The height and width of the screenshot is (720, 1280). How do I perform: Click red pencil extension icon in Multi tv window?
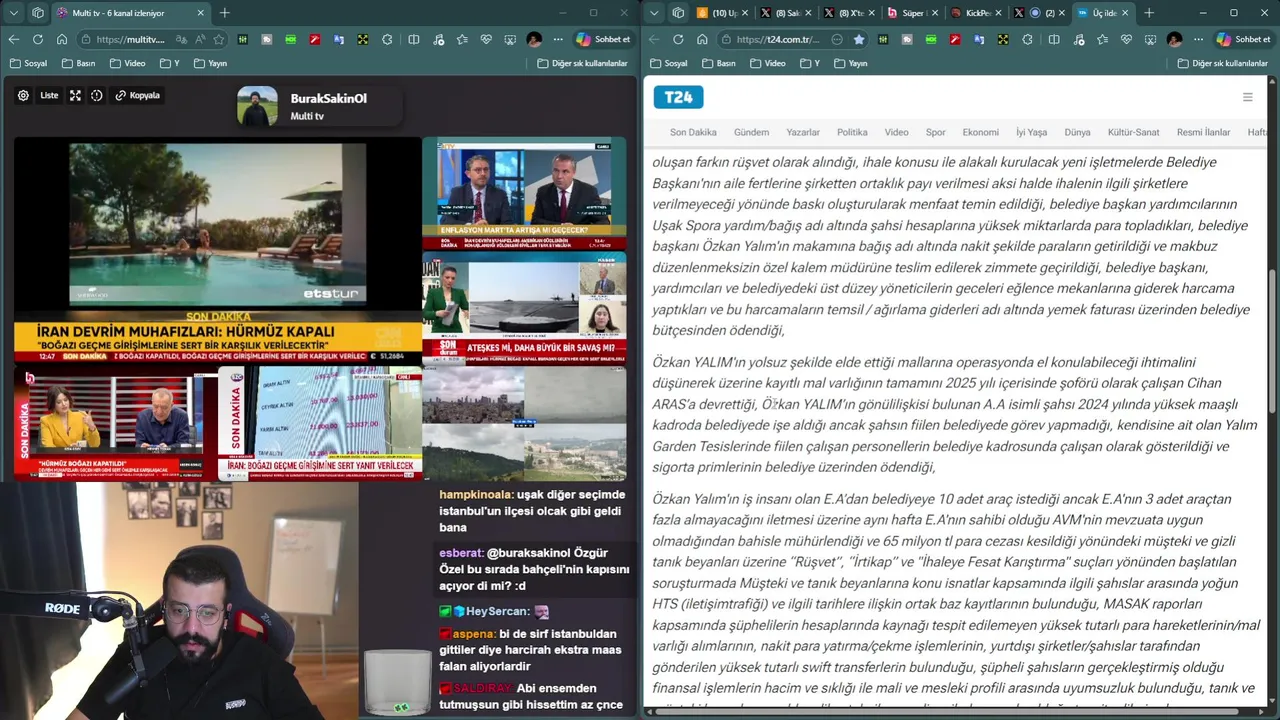tap(315, 40)
